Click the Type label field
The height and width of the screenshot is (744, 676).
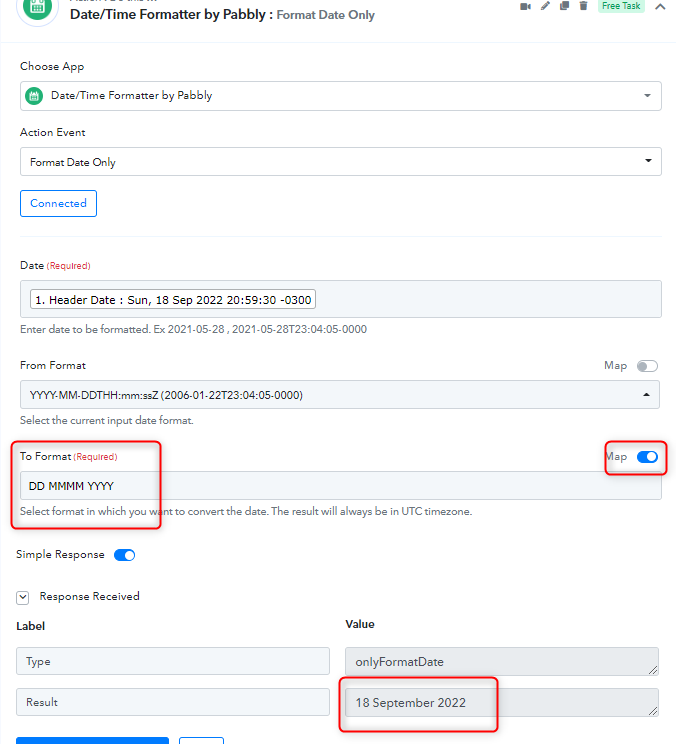tap(173, 661)
